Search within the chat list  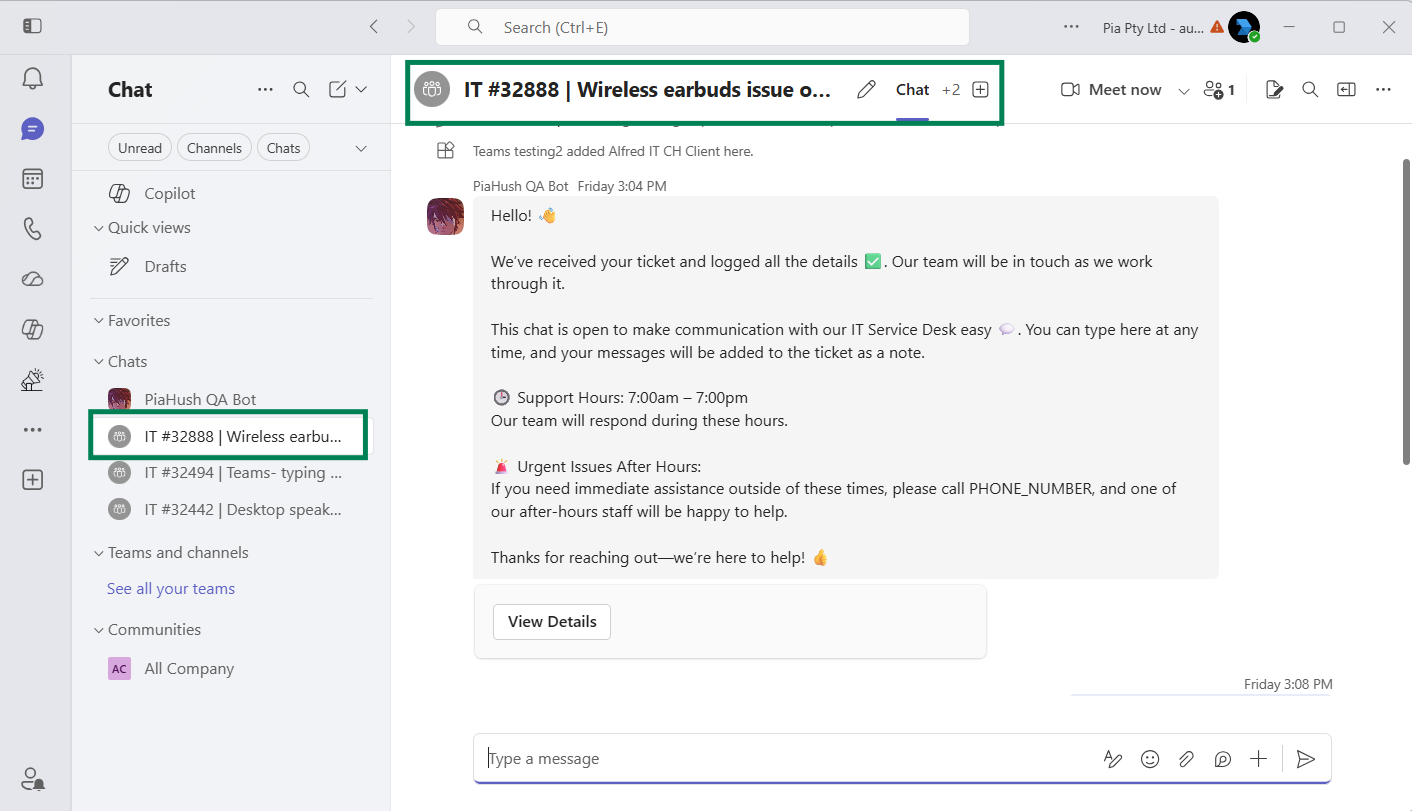[x=301, y=89]
